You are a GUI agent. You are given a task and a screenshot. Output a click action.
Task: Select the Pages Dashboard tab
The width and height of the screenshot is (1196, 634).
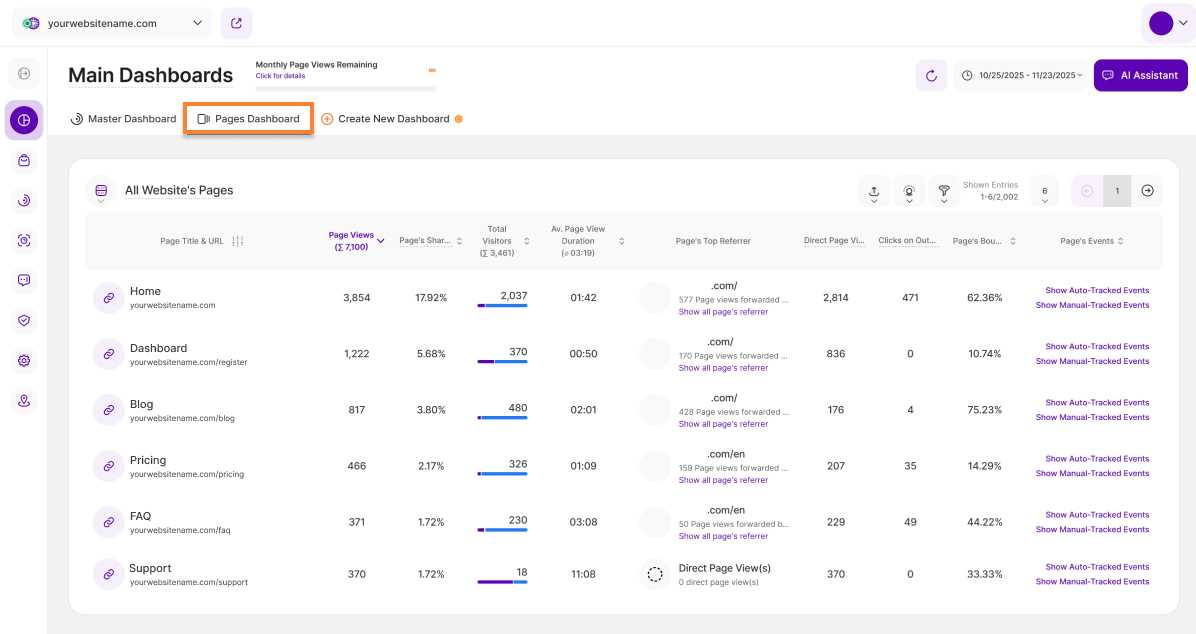(248, 119)
